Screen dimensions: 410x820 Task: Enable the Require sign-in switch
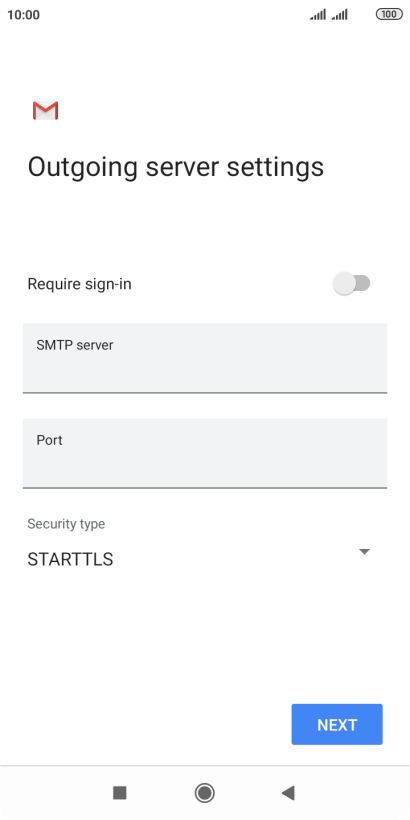351,283
